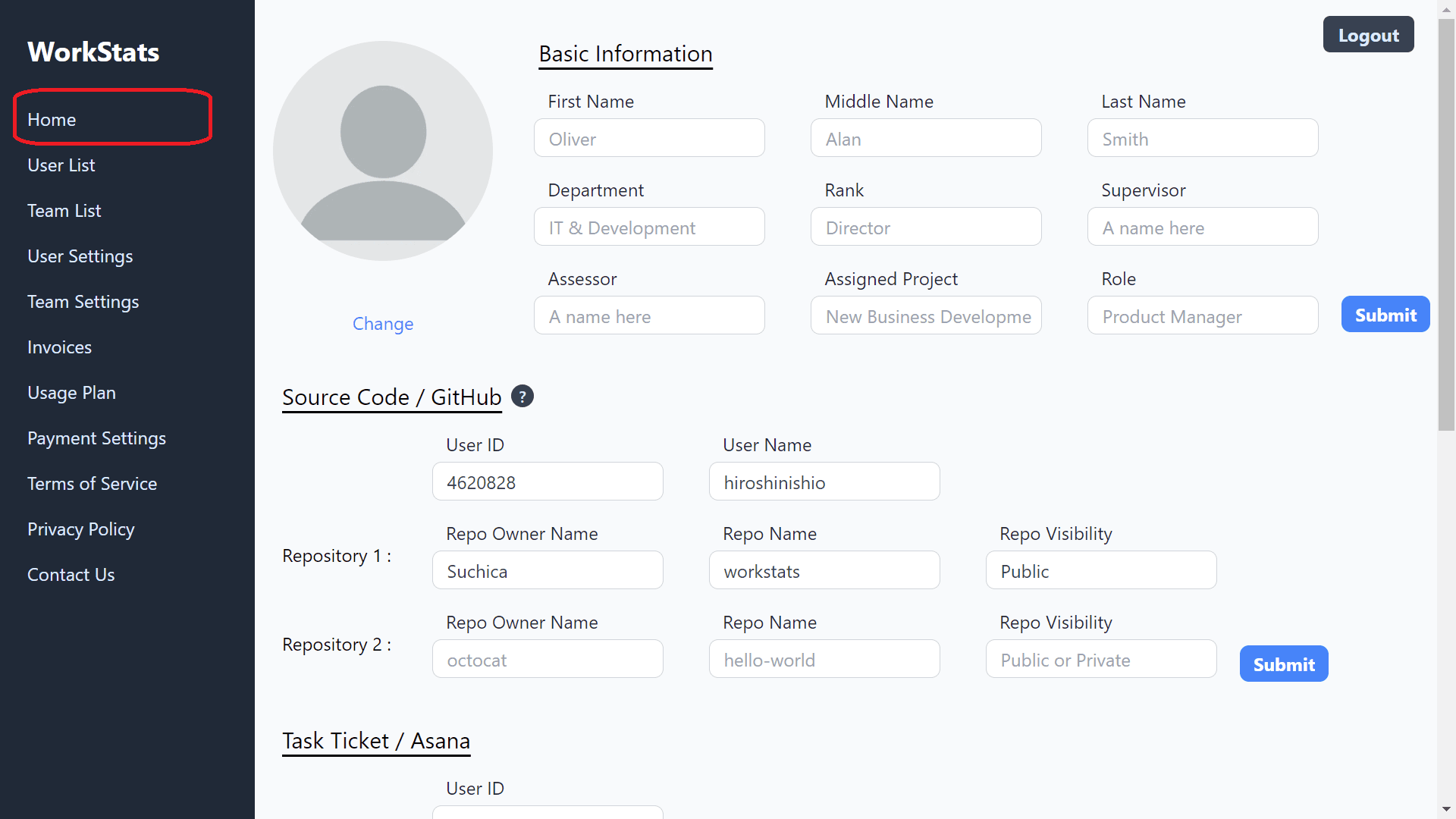Click the Repository 1 label
Image resolution: width=1456 pixels, height=819 pixels.
point(337,556)
